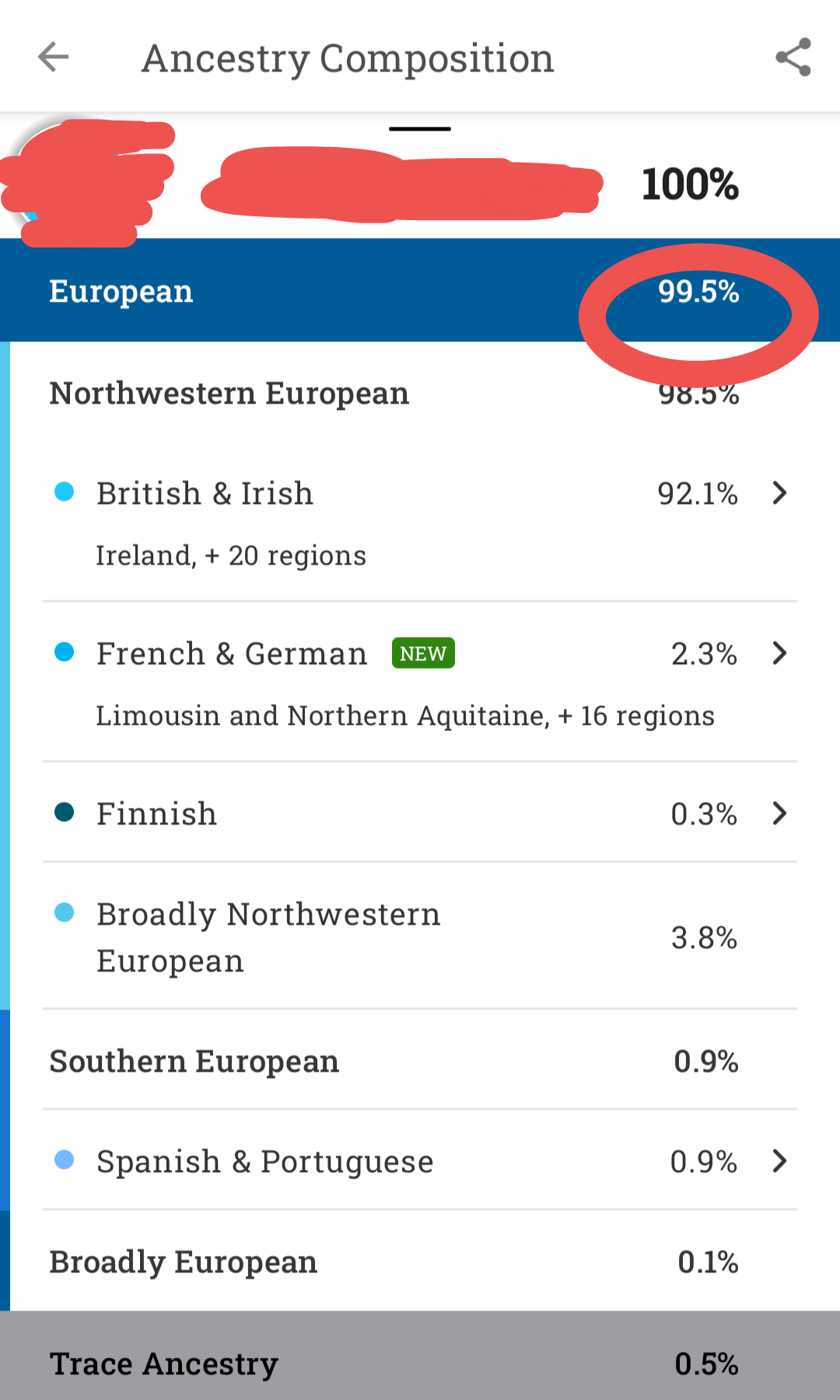Tap the Spanish & Portuguese color dot
Image resolution: width=840 pixels, height=1400 pixels.
coord(65,1160)
